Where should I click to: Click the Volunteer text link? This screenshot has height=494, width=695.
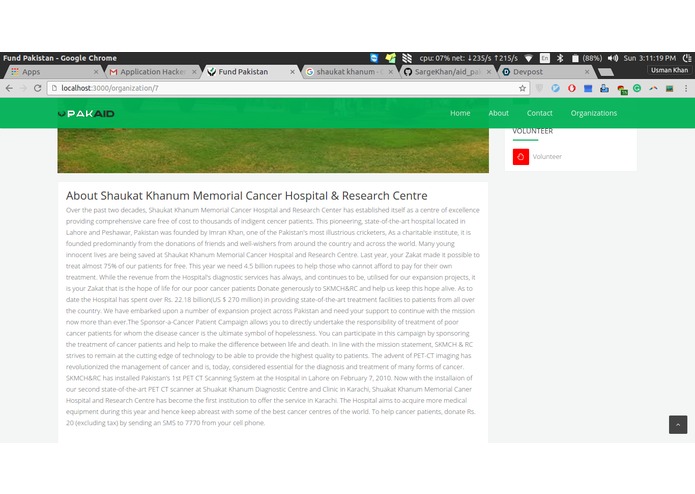point(547,156)
